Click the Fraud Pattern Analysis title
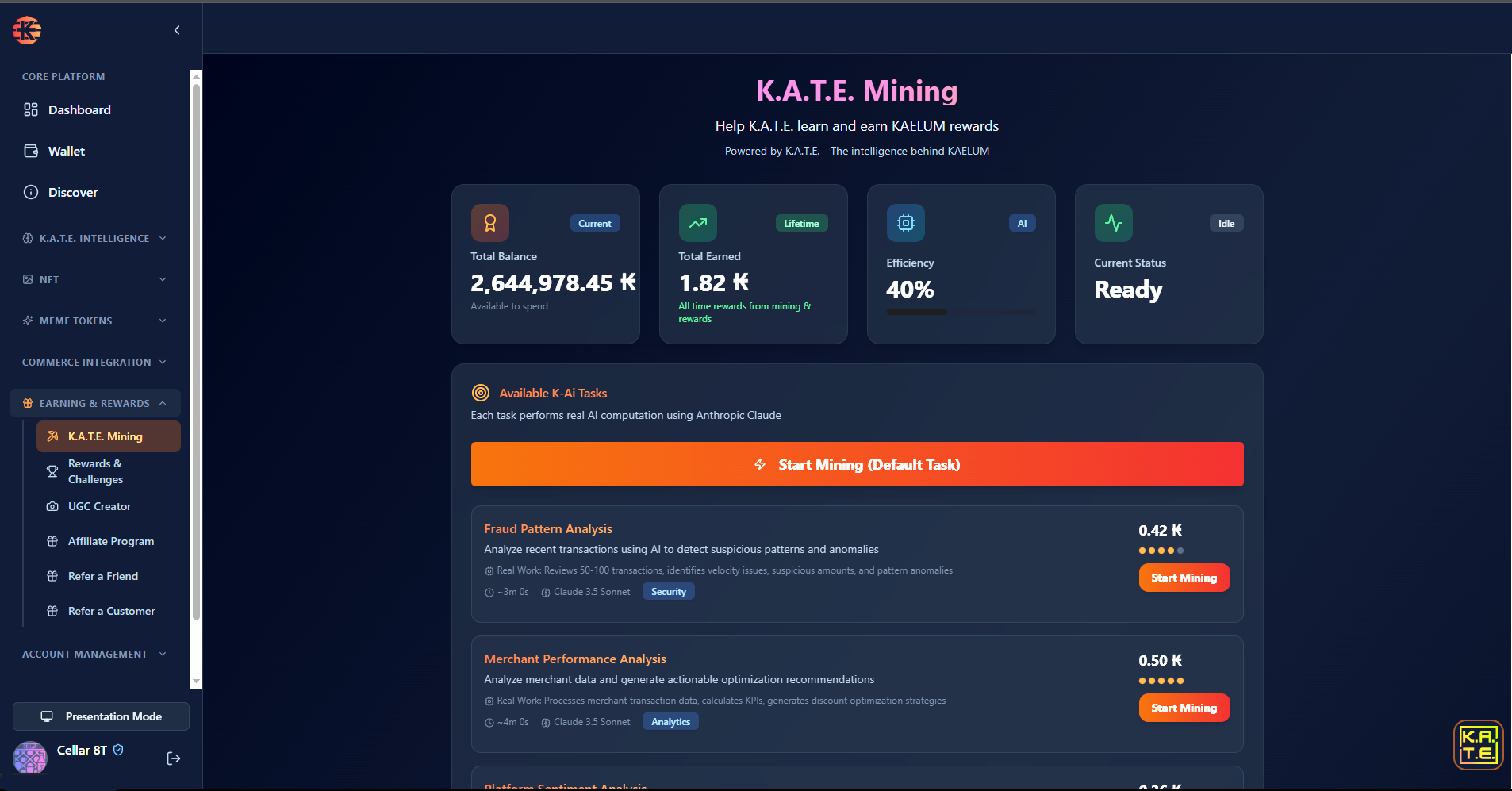 (548, 528)
